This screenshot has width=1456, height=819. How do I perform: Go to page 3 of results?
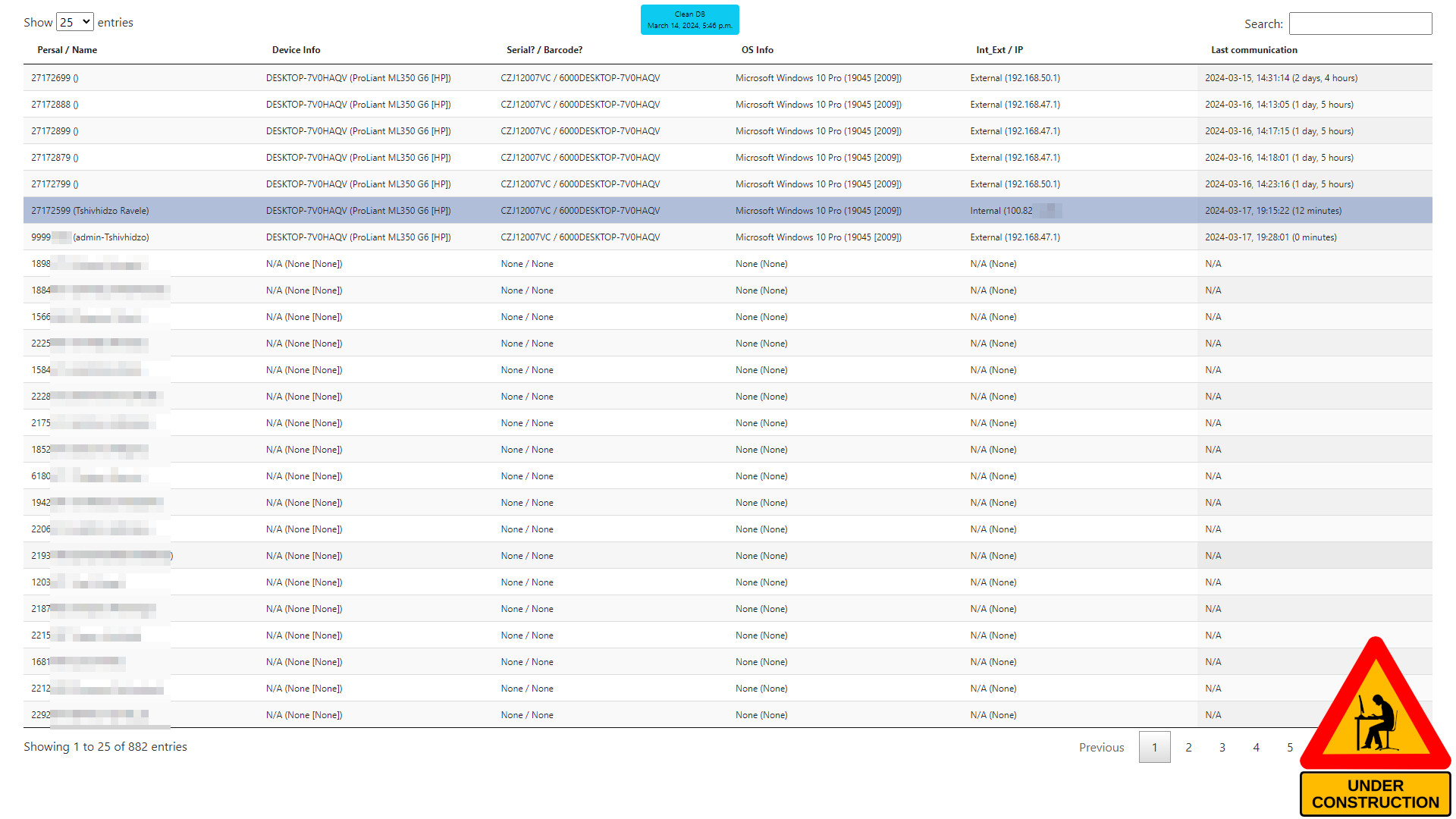click(x=1222, y=747)
